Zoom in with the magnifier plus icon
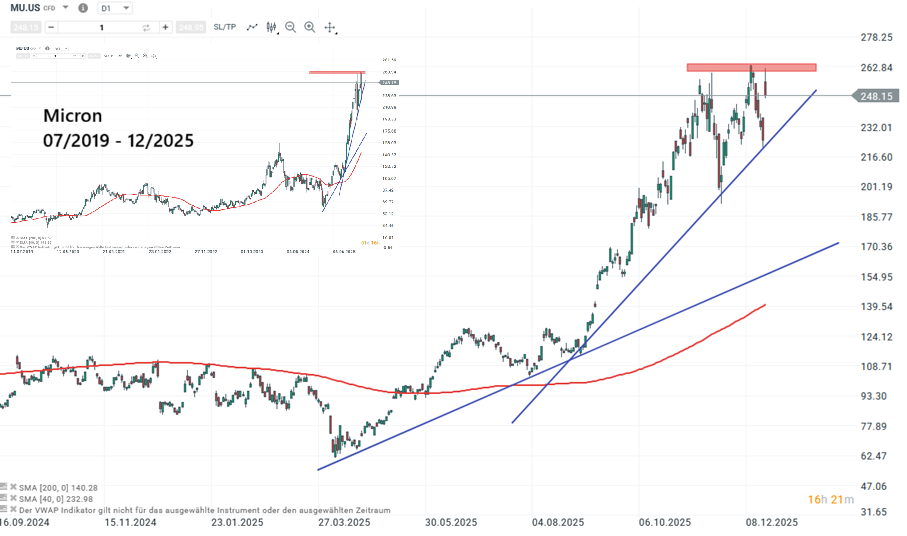 [310, 27]
